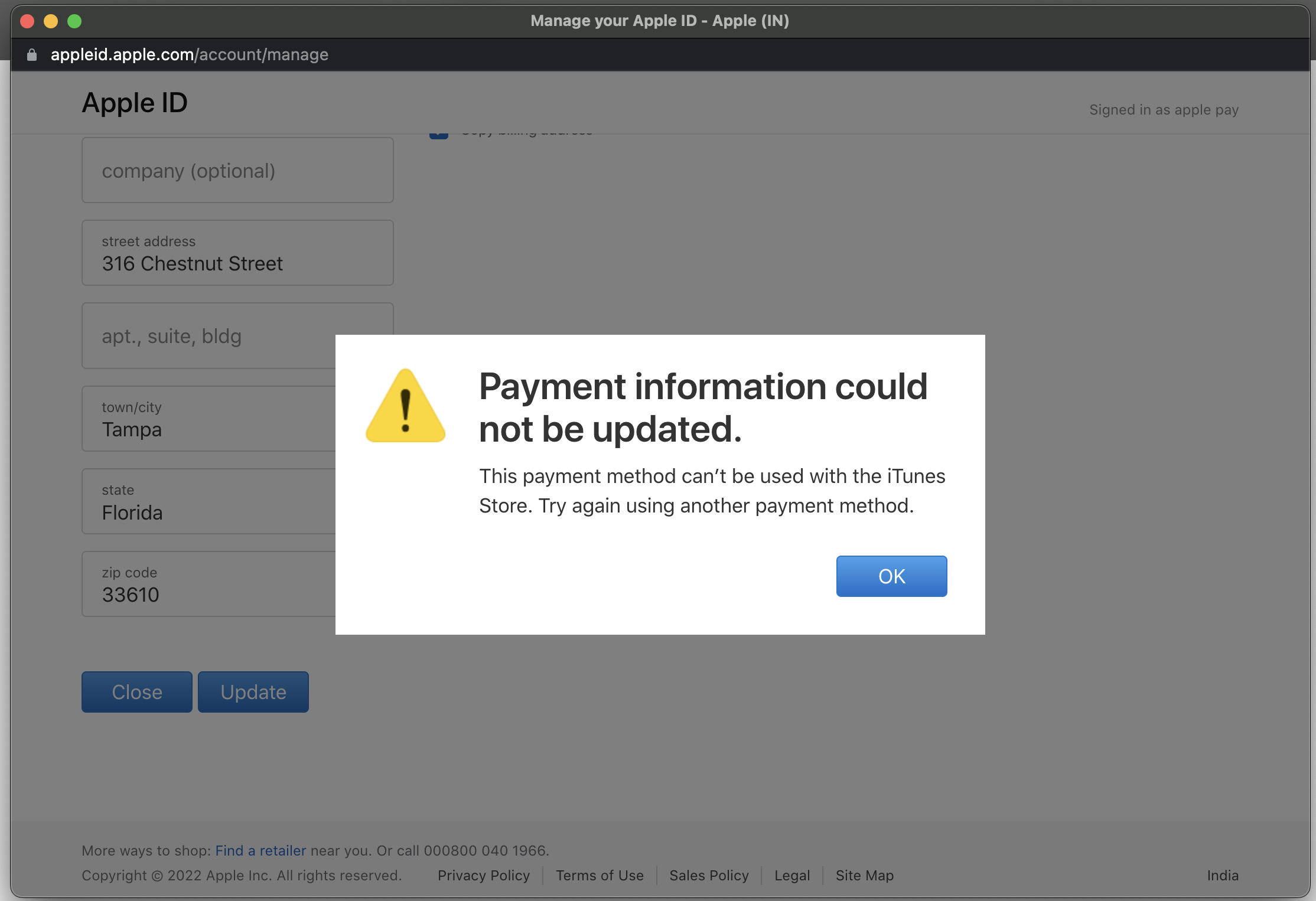Open the Privacy Policy footer link
This screenshot has height=901, width=1316.
483,876
